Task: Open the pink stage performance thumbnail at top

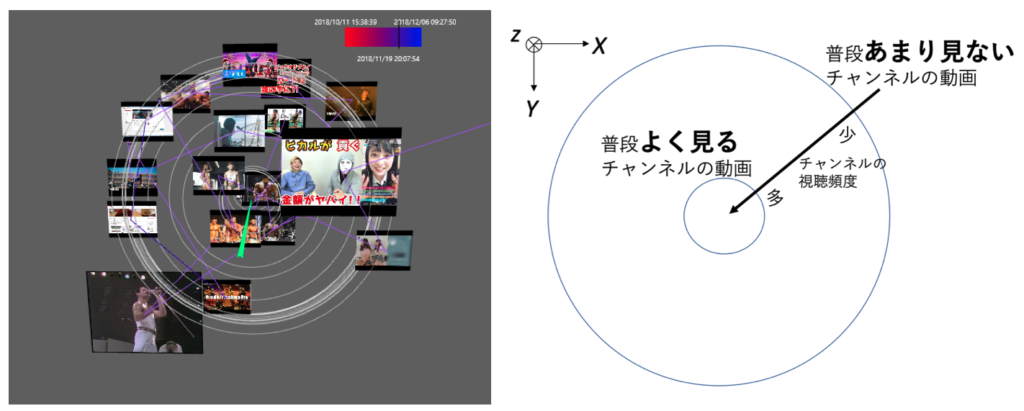Action: (x=249, y=63)
